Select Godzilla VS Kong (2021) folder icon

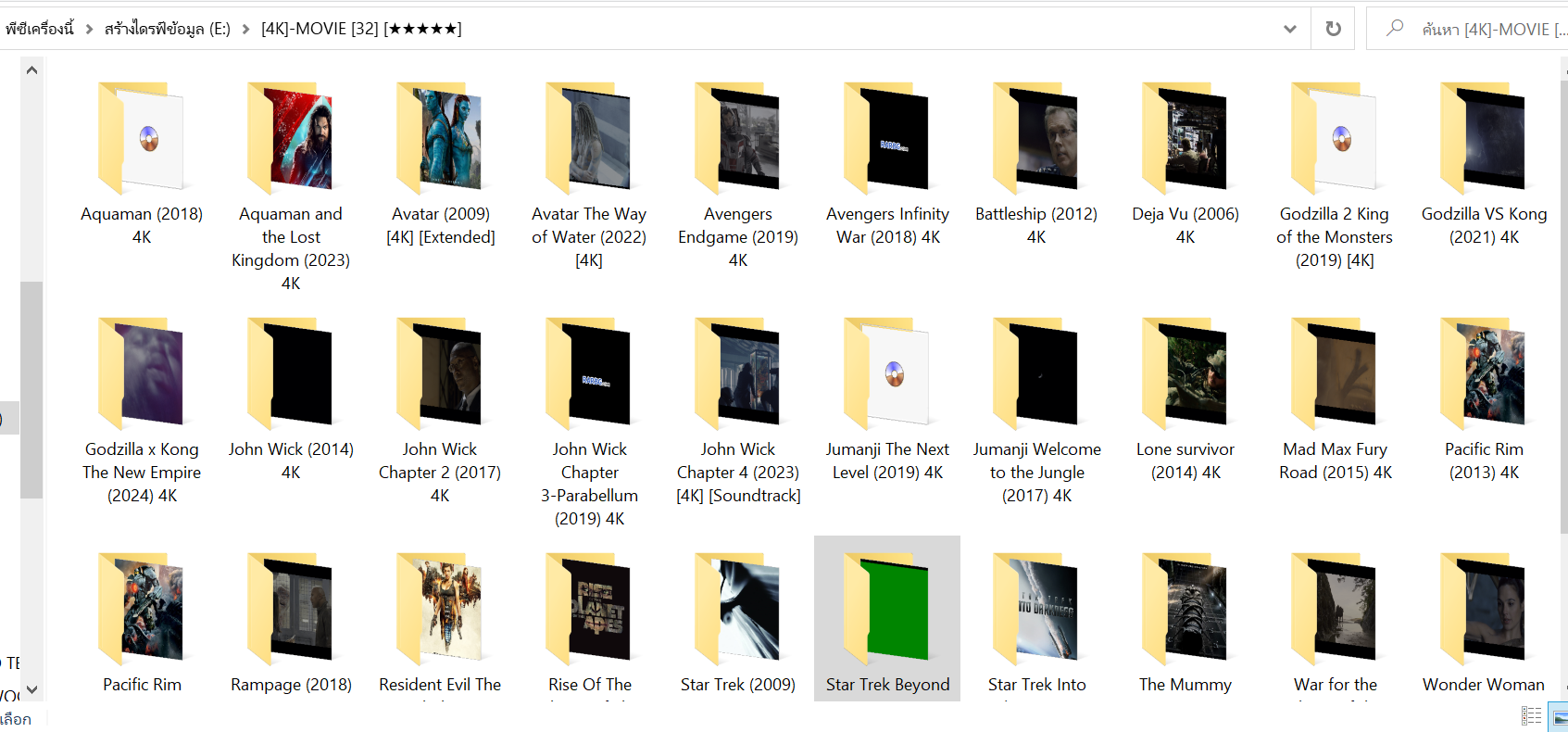pos(1484,138)
